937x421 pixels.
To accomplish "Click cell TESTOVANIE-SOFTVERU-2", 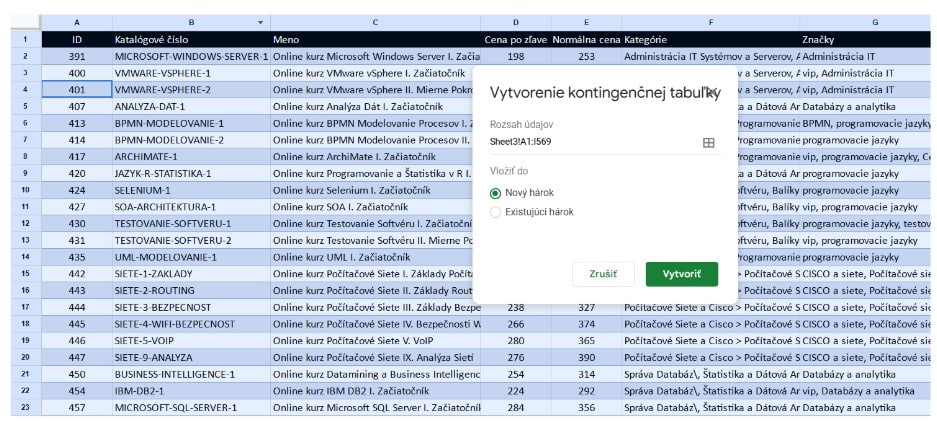I will point(191,241).
